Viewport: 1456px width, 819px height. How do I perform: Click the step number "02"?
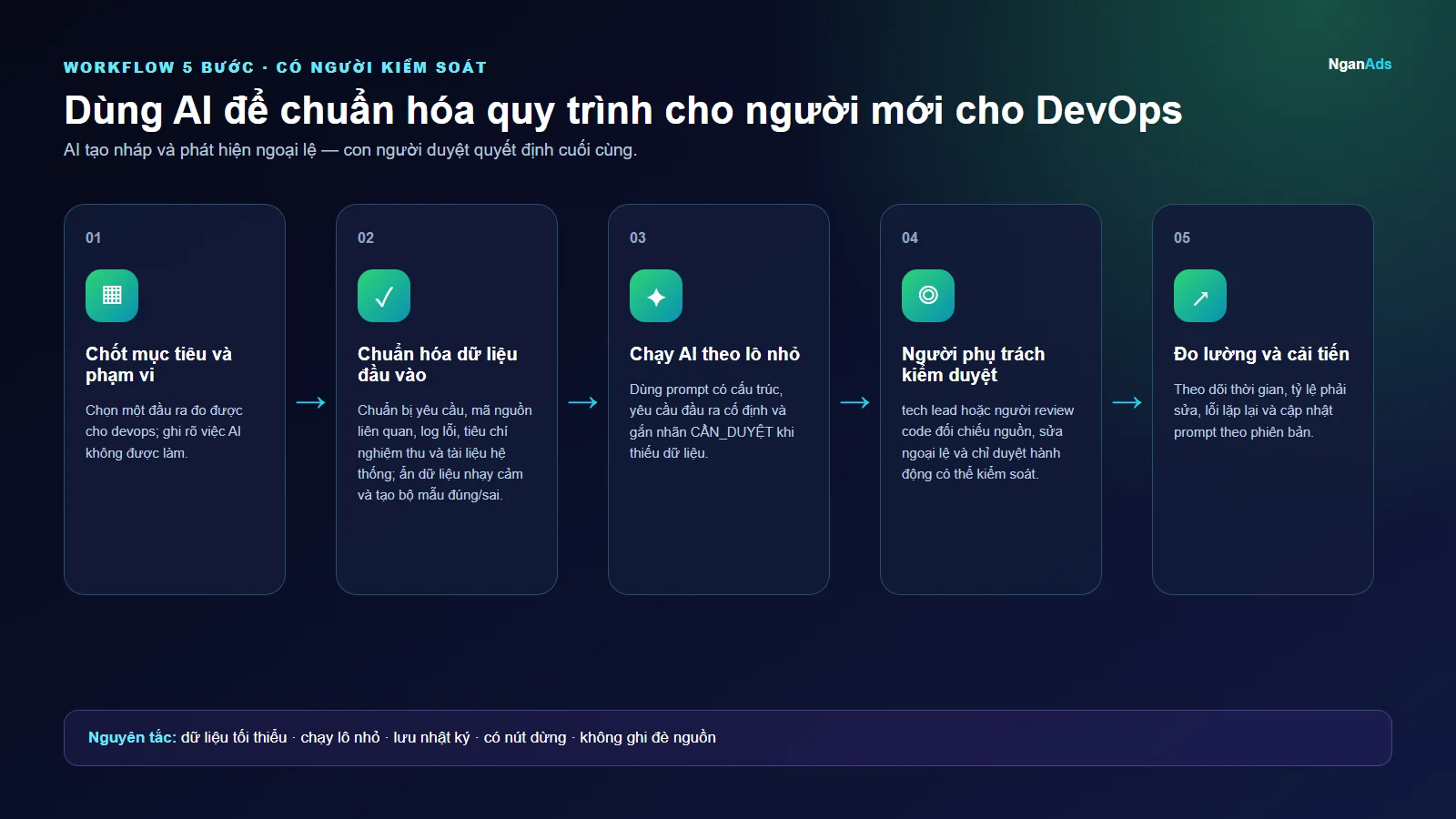coord(366,238)
